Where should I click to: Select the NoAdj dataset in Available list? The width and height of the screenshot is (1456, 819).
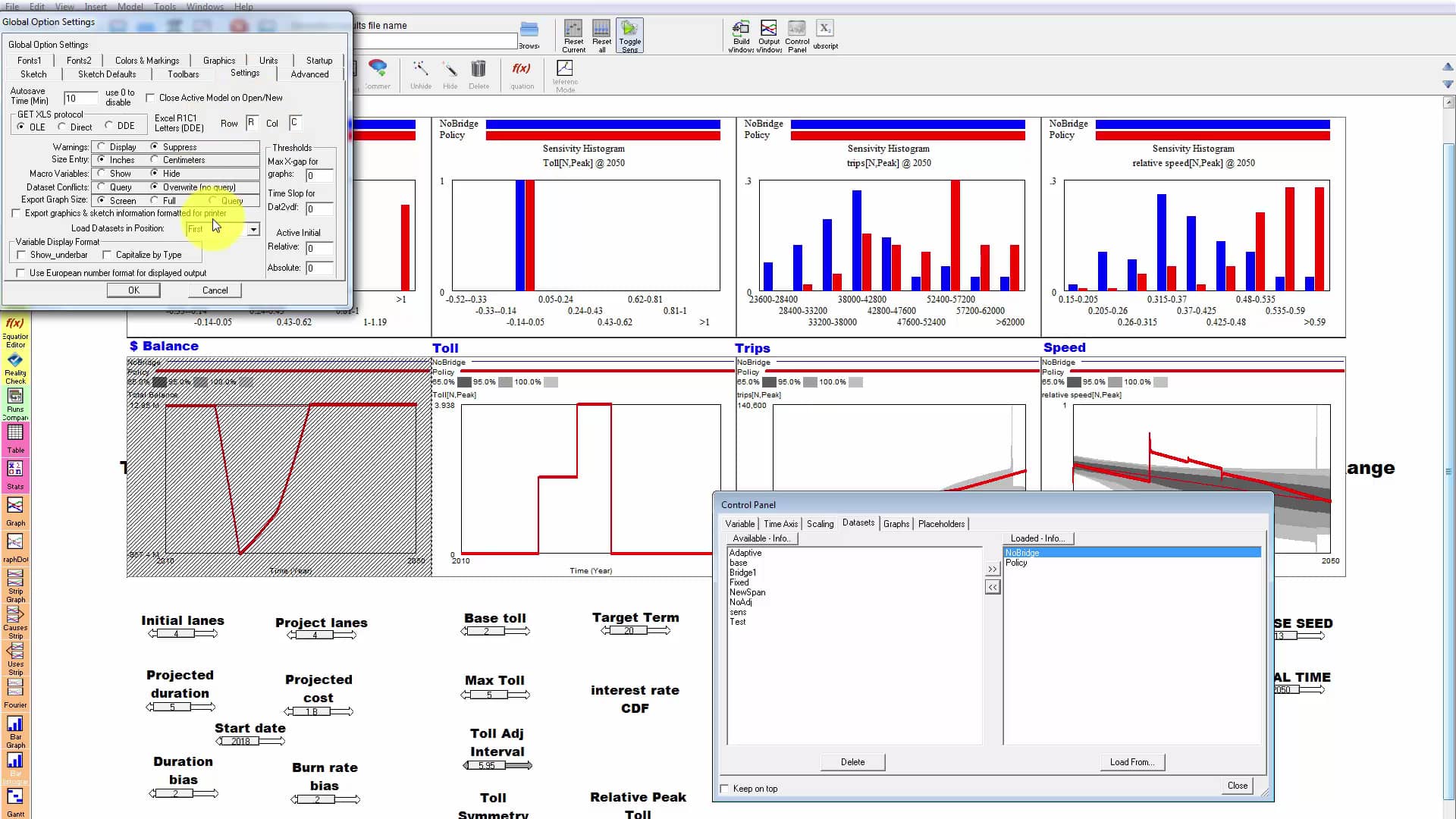click(742, 601)
